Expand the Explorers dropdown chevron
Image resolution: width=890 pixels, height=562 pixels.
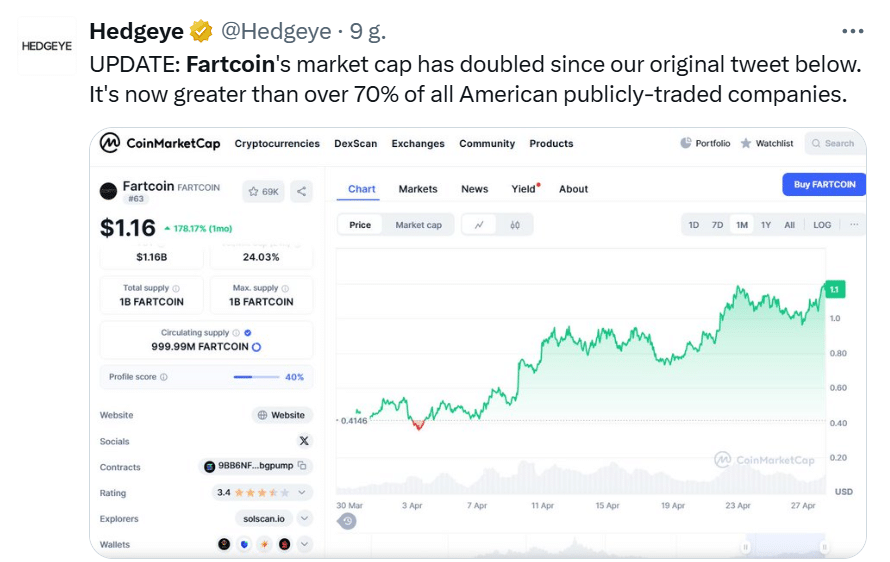[x=305, y=518]
